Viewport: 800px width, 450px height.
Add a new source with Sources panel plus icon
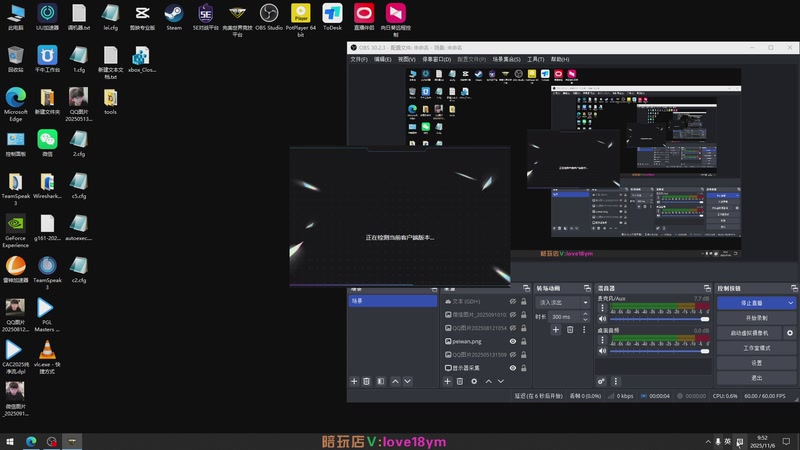[447, 381]
